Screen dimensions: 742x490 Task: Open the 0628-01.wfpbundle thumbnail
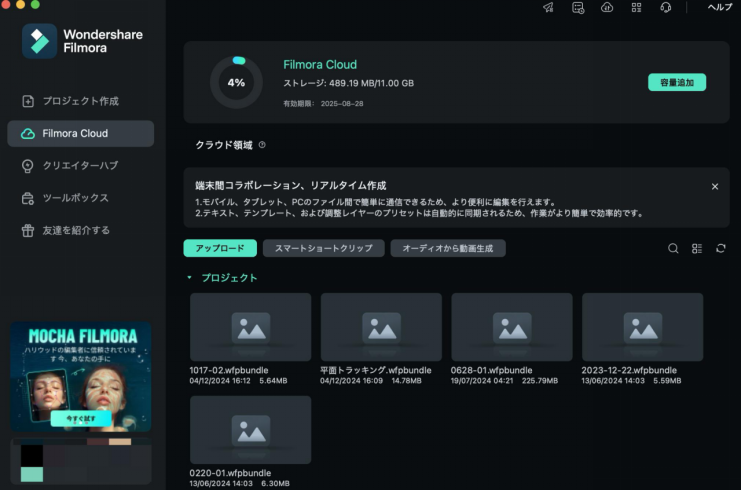coord(512,327)
